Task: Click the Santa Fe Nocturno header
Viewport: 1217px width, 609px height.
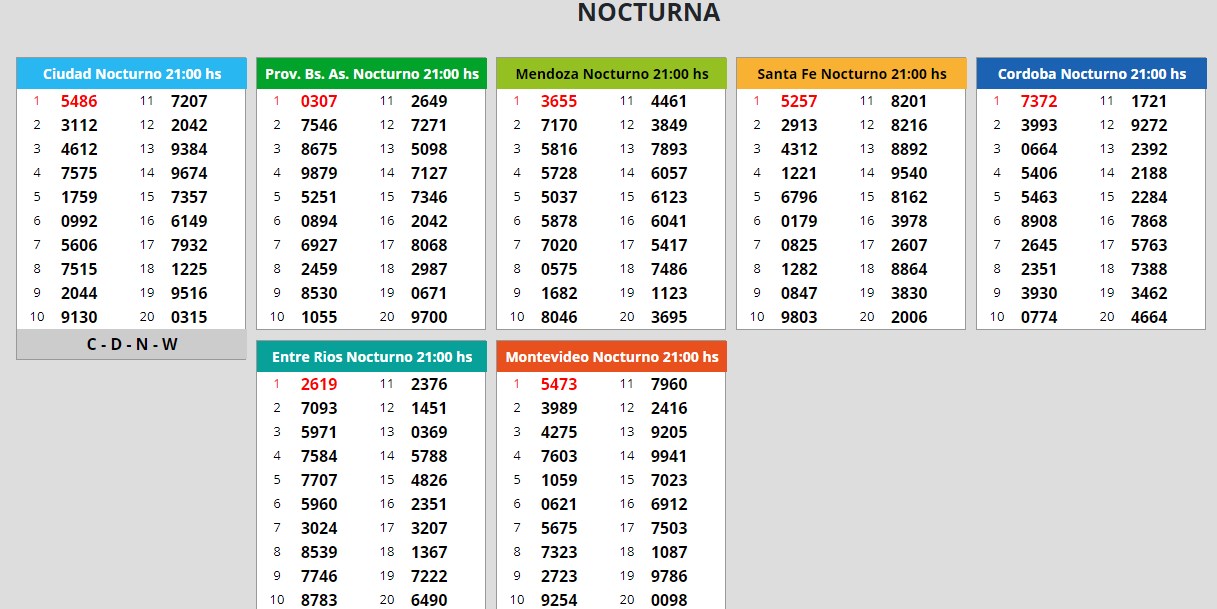Action: click(x=851, y=74)
